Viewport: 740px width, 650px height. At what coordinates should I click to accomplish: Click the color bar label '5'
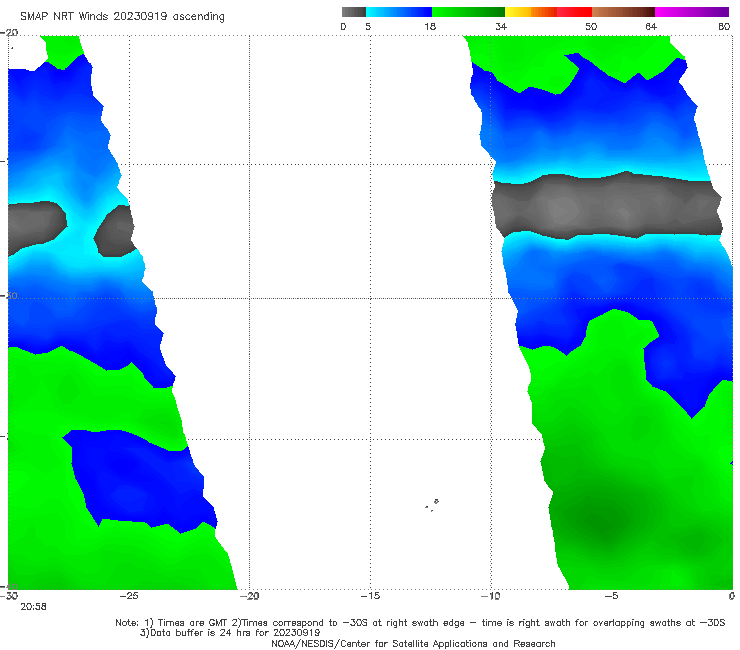pyautogui.click(x=368, y=27)
